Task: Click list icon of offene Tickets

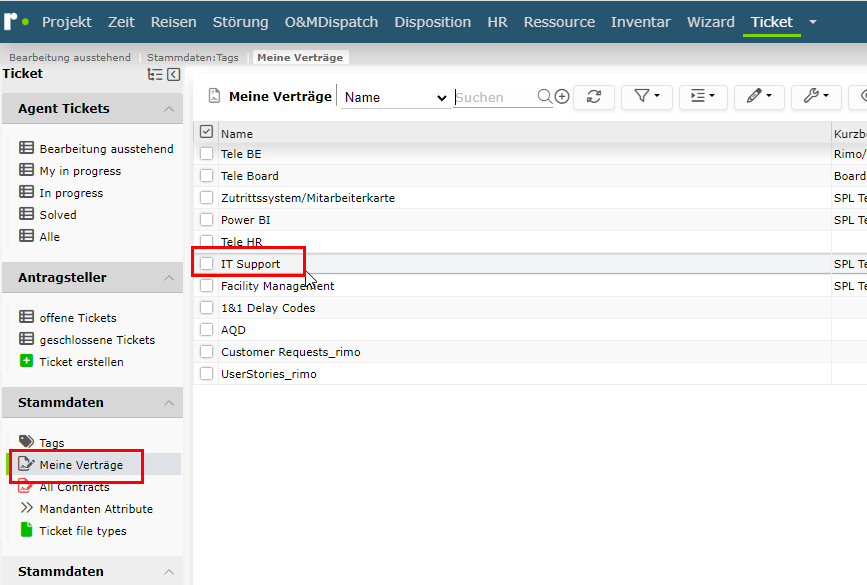Action: (26, 317)
